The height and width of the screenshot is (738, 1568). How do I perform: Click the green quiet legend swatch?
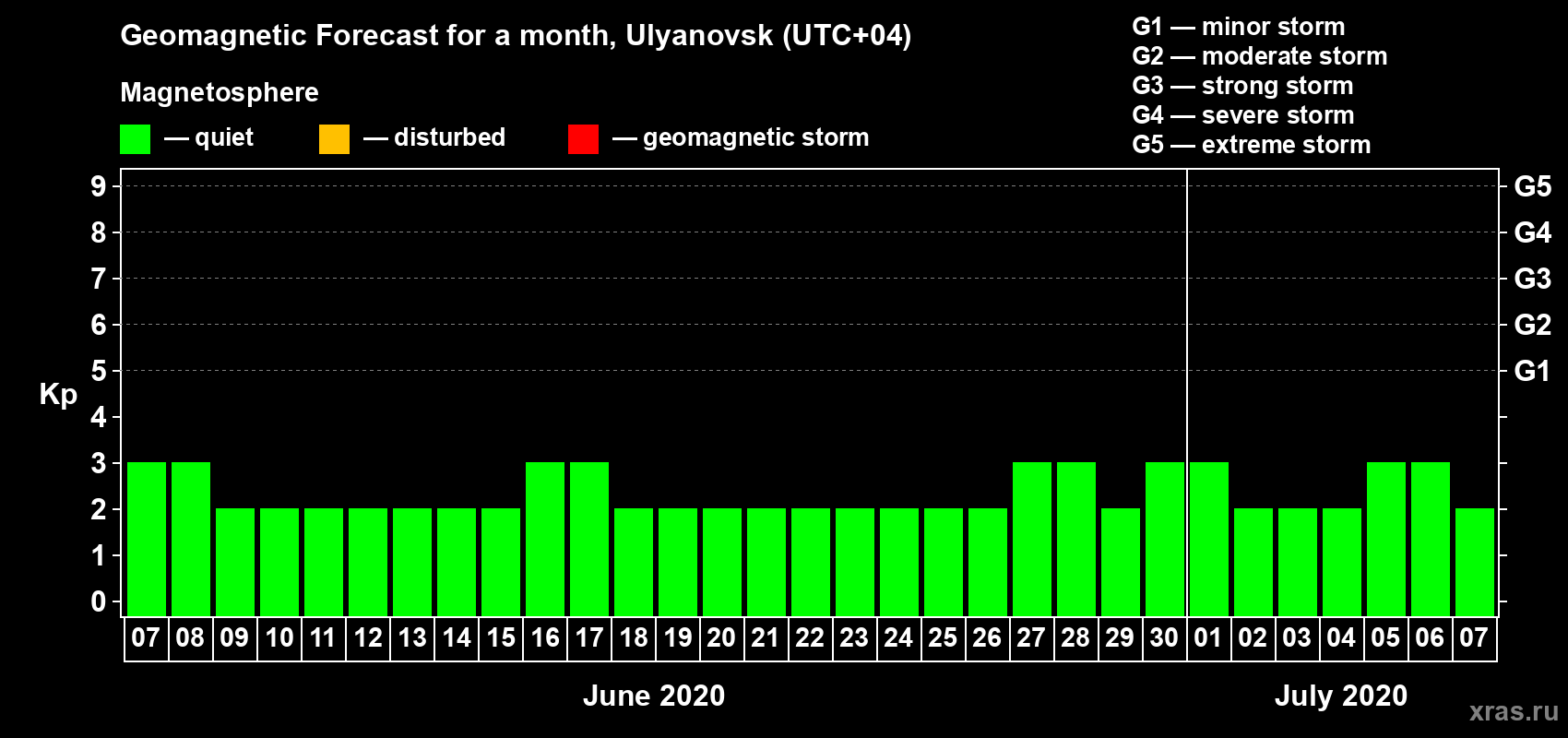tap(135, 139)
